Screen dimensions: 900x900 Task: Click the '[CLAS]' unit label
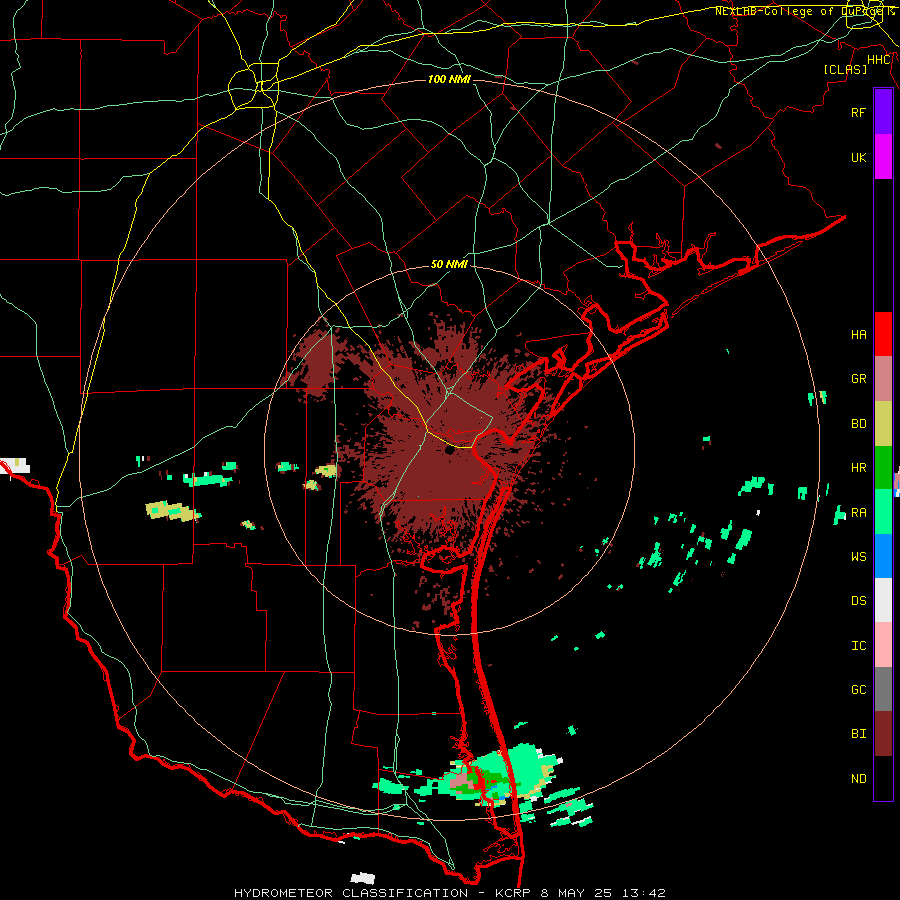(x=845, y=69)
